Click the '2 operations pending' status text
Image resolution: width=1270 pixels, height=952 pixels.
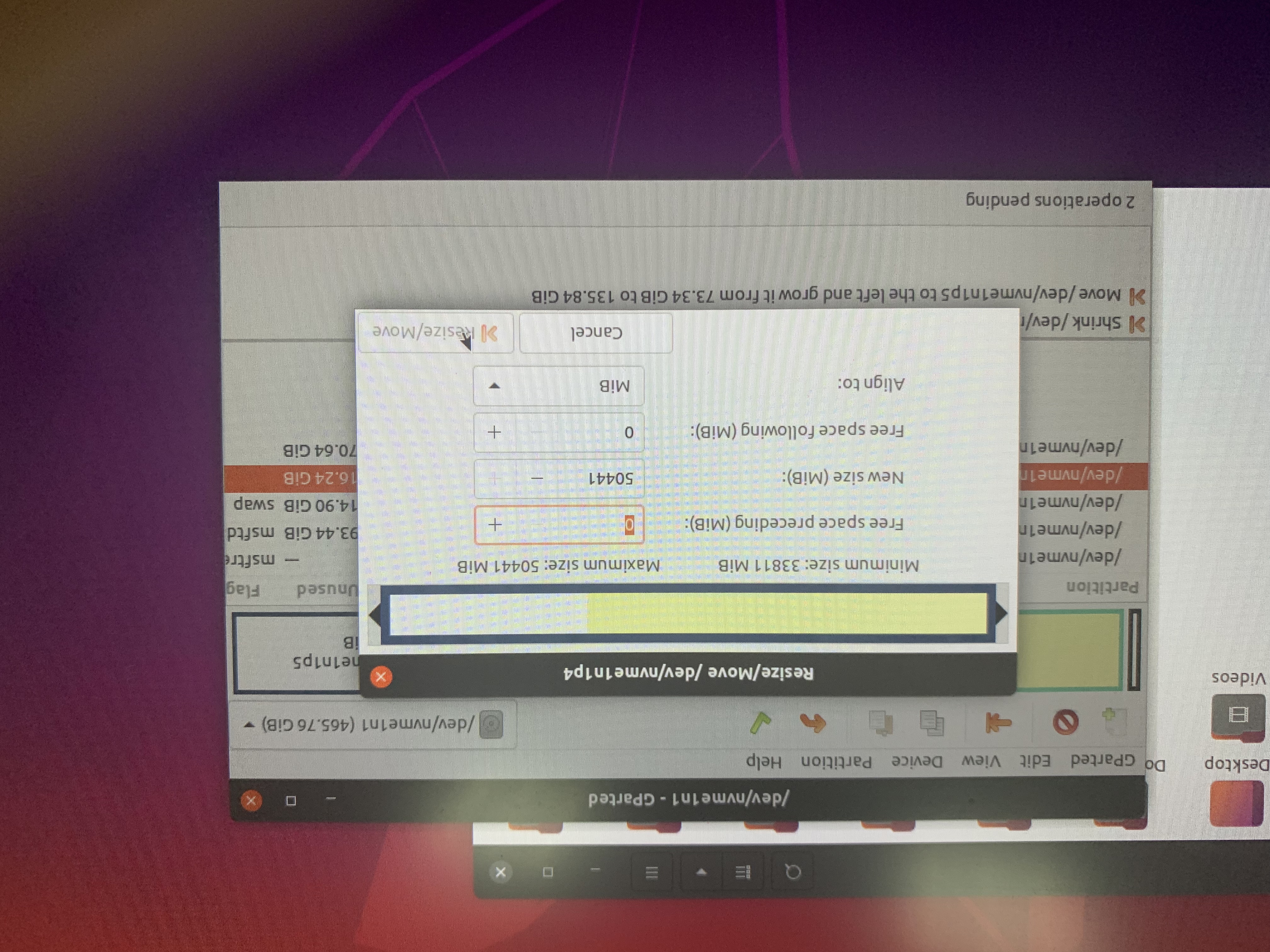coord(1050,200)
